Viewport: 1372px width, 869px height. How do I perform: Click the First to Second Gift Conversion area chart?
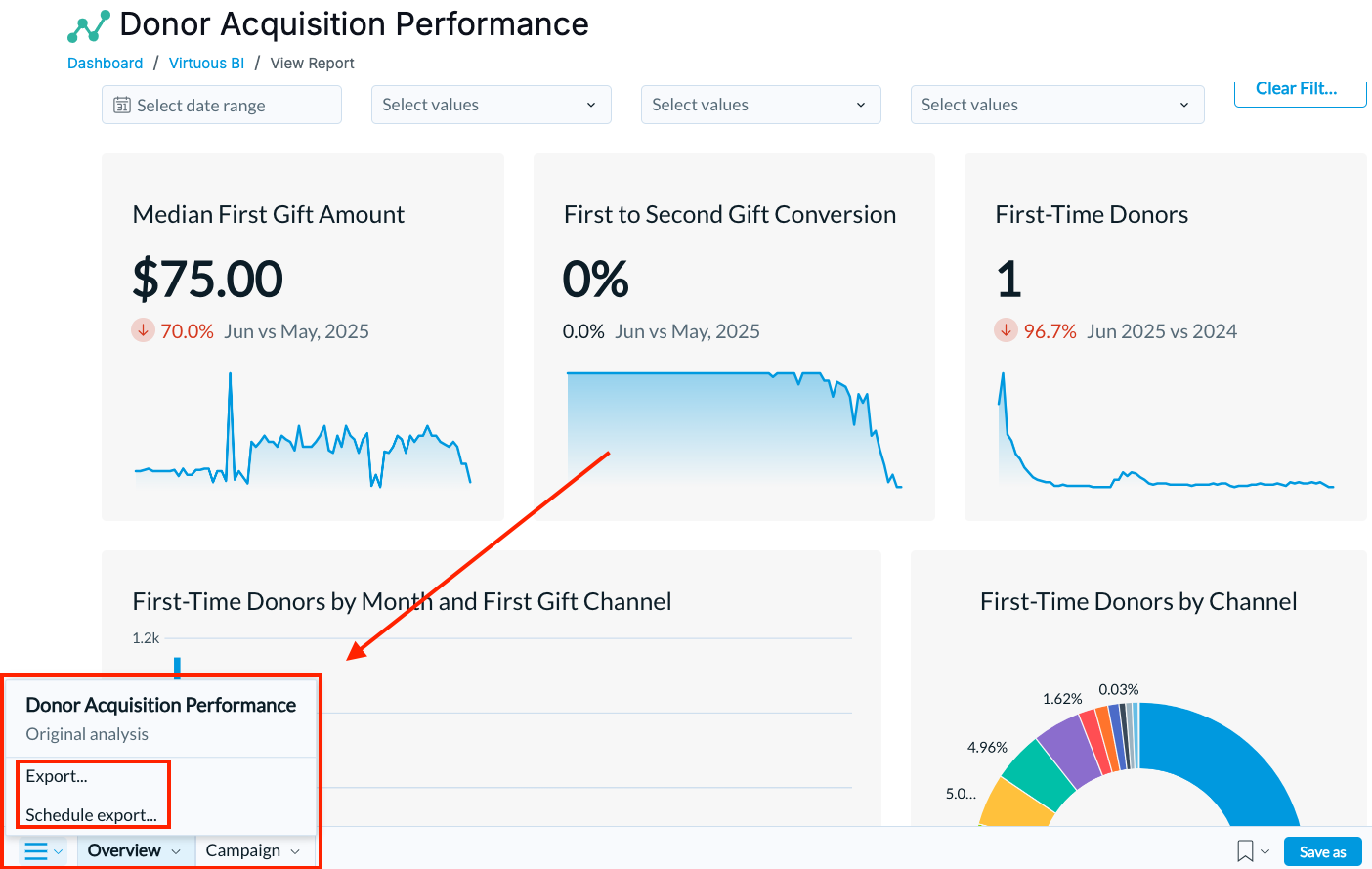coord(734,430)
